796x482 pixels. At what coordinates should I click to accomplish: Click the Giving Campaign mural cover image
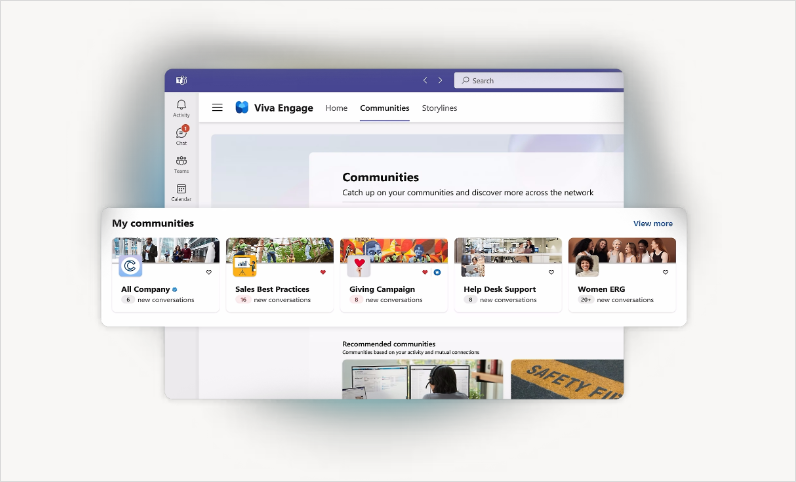pyautogui.click(x=394, y=248)
